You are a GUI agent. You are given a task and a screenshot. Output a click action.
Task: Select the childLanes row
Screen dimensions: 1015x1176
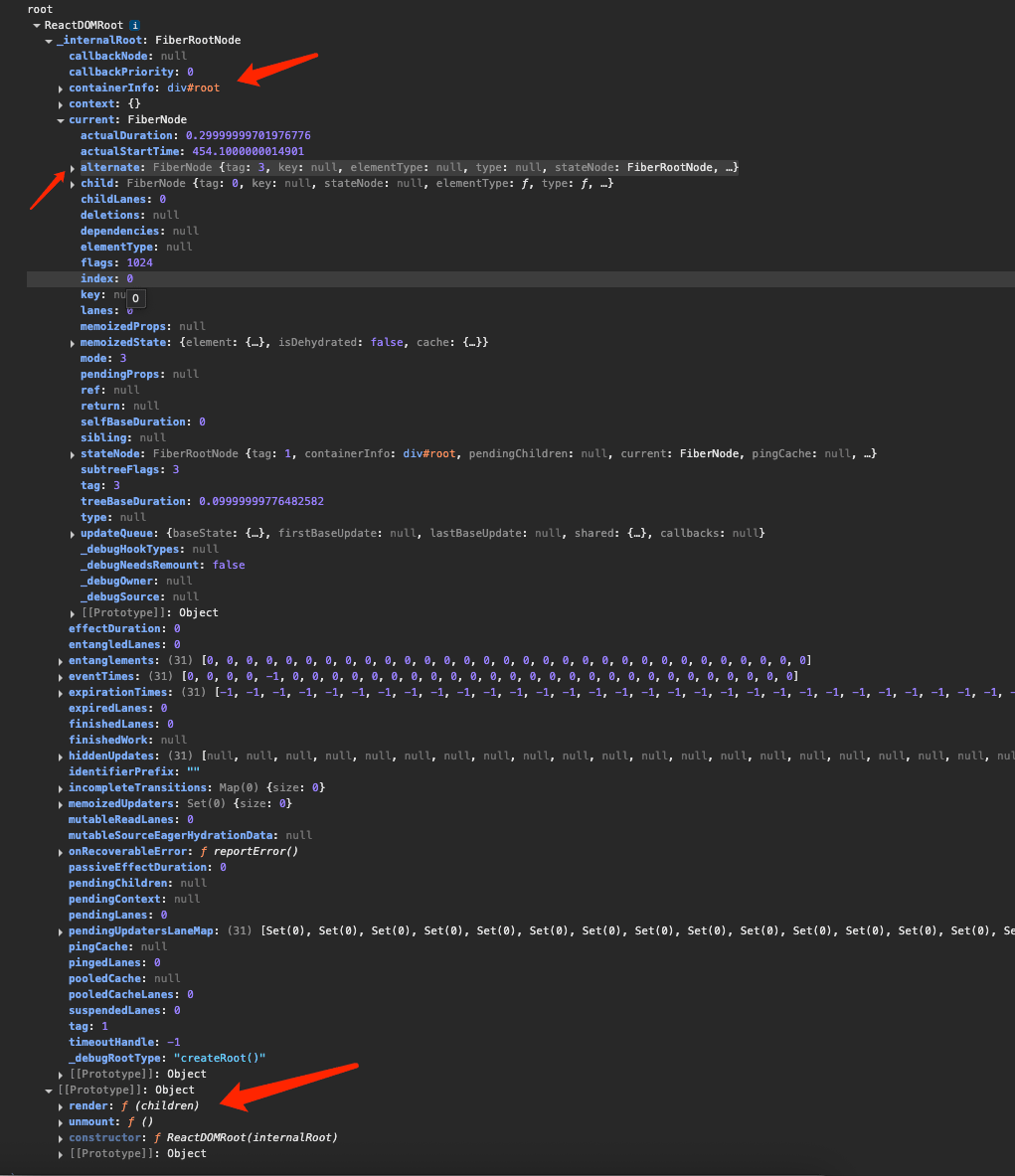(123, 200)
